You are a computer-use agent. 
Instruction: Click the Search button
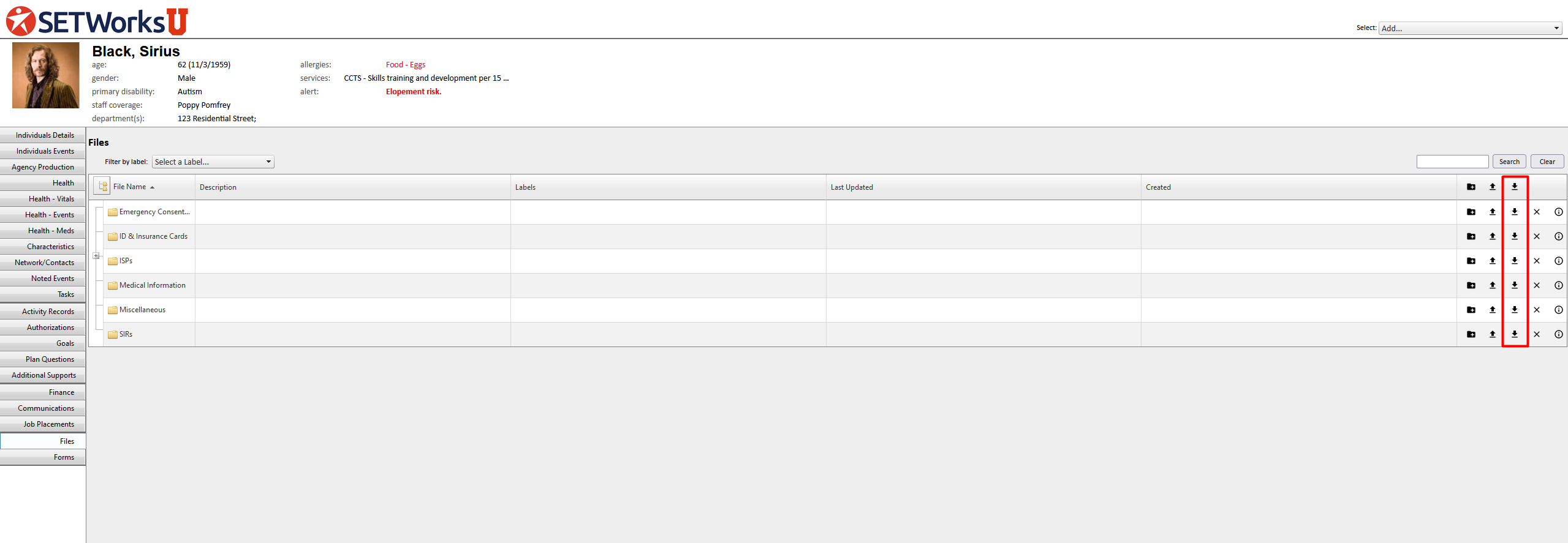1509,162
